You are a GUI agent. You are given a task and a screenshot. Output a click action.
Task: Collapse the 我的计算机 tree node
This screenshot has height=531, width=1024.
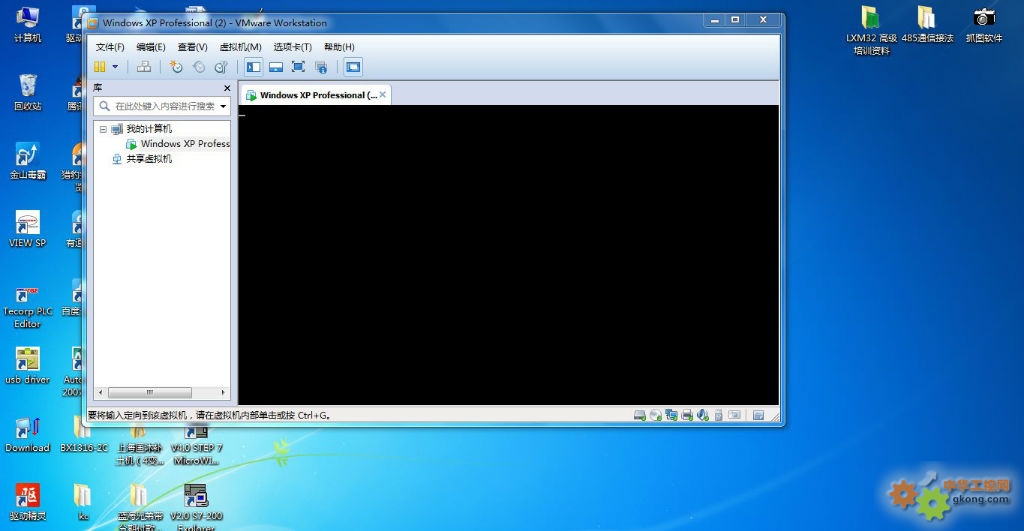(103, 129)
